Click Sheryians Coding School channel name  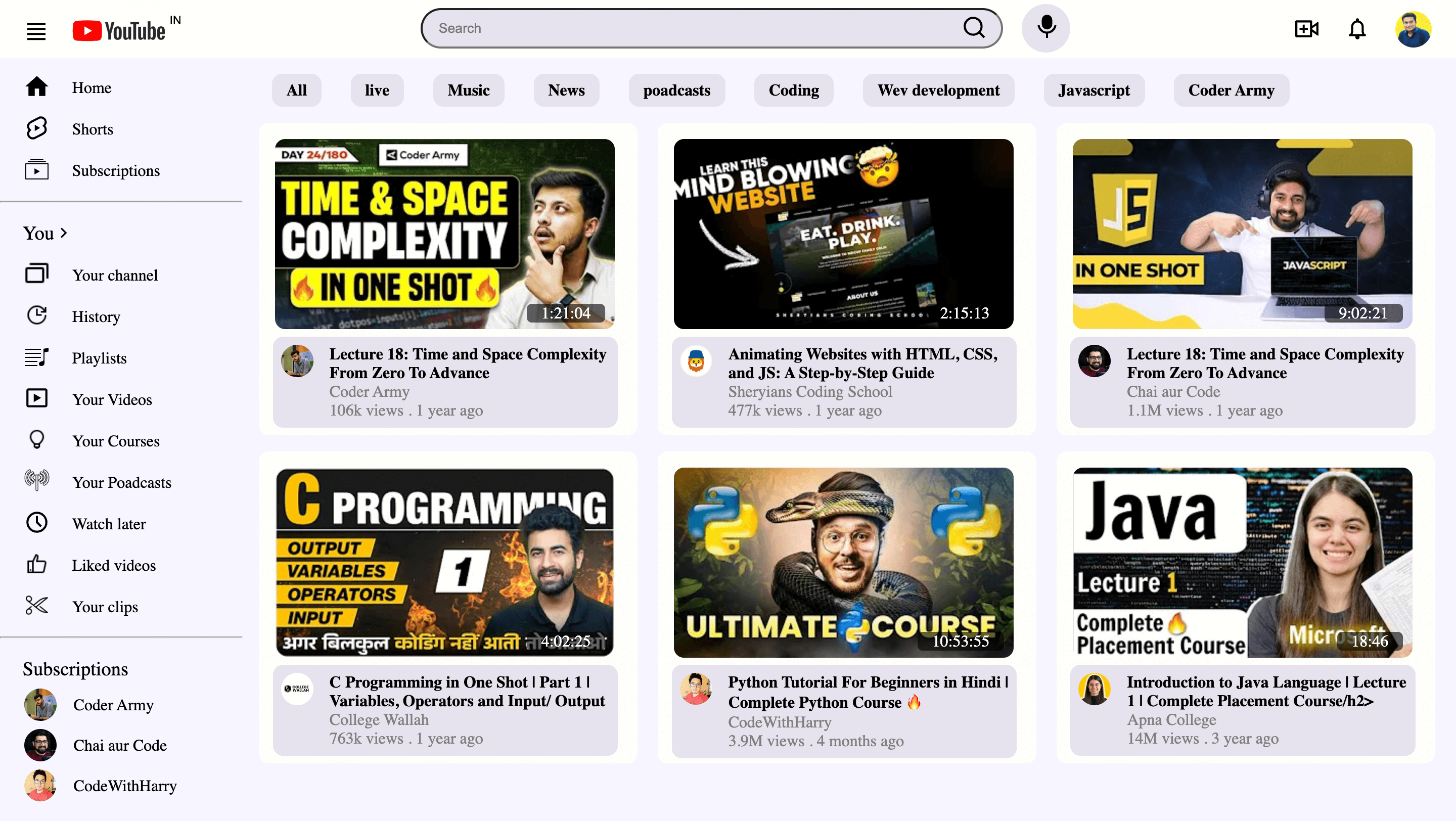tap(810, 392)
